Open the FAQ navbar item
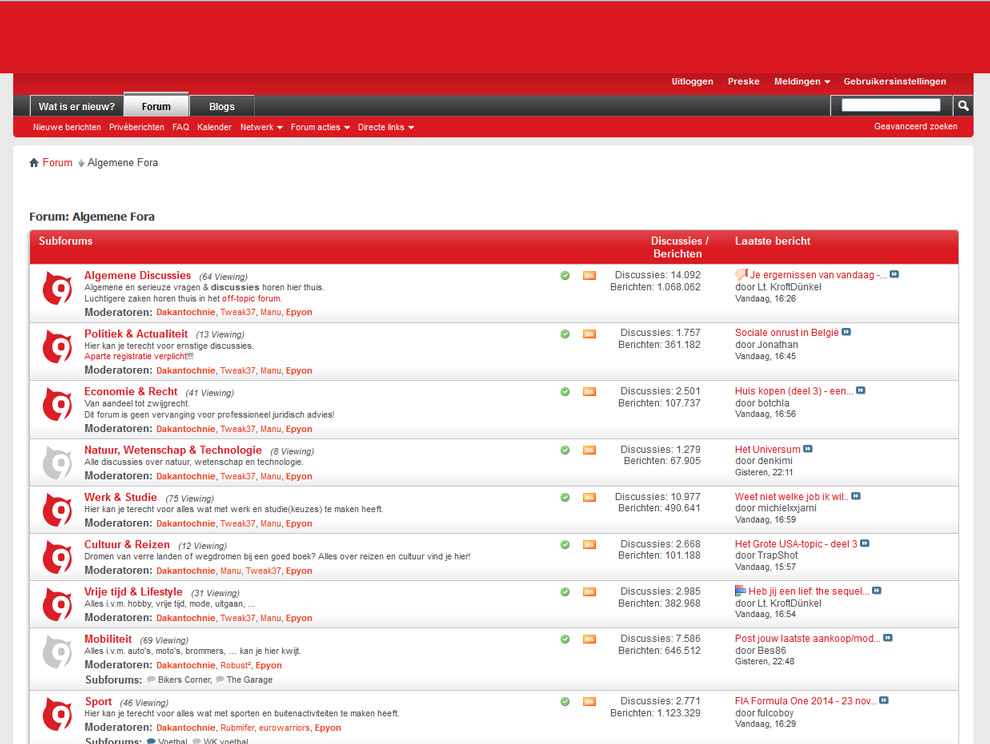The image size is (990, 744). [x=181, y=127]
